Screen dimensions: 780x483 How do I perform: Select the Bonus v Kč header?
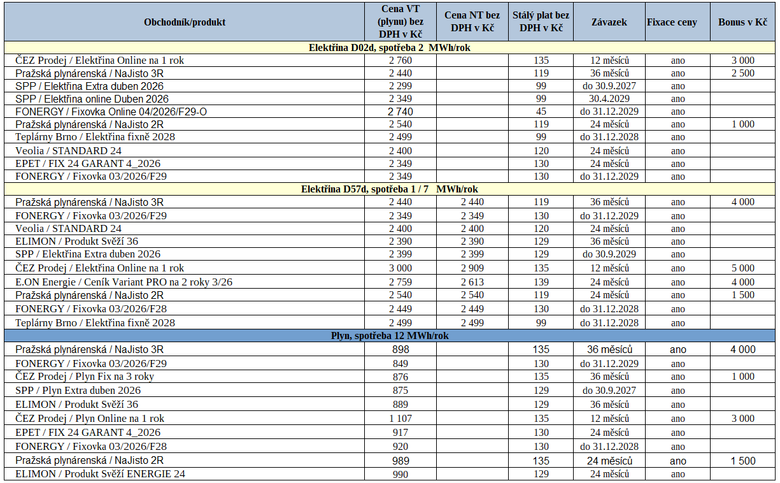pyautogui.click(x=743, y=22)
